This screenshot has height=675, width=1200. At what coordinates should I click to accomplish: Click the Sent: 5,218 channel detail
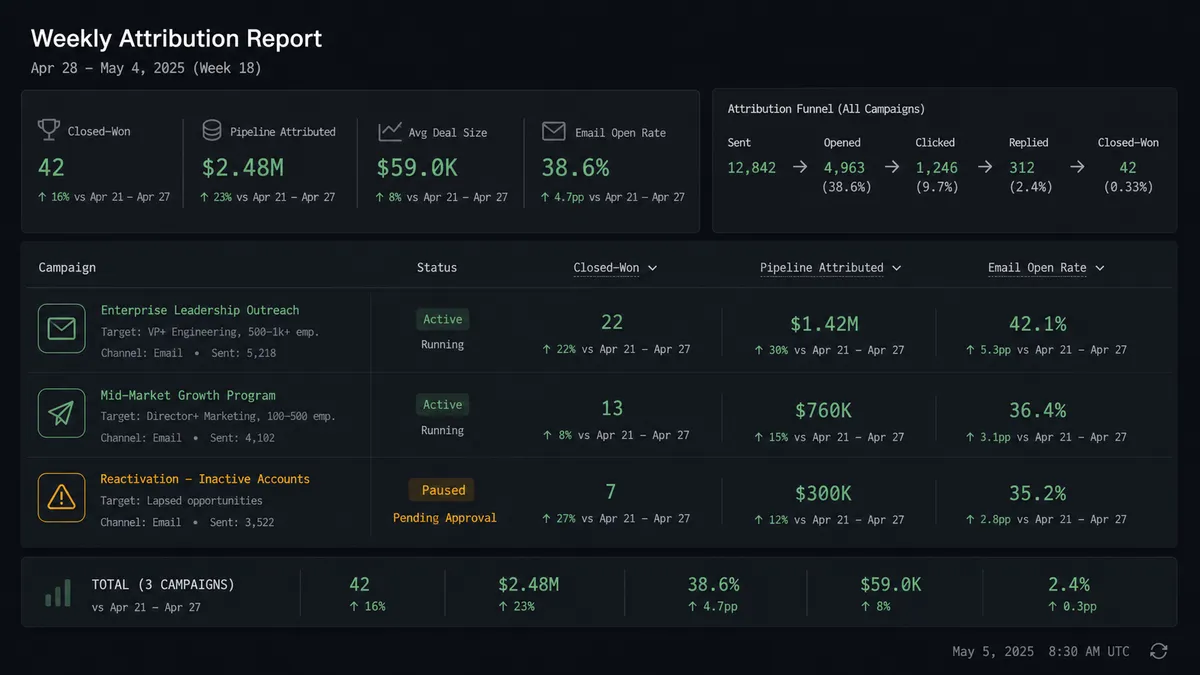pyautogui.click(x=243, y=353)
